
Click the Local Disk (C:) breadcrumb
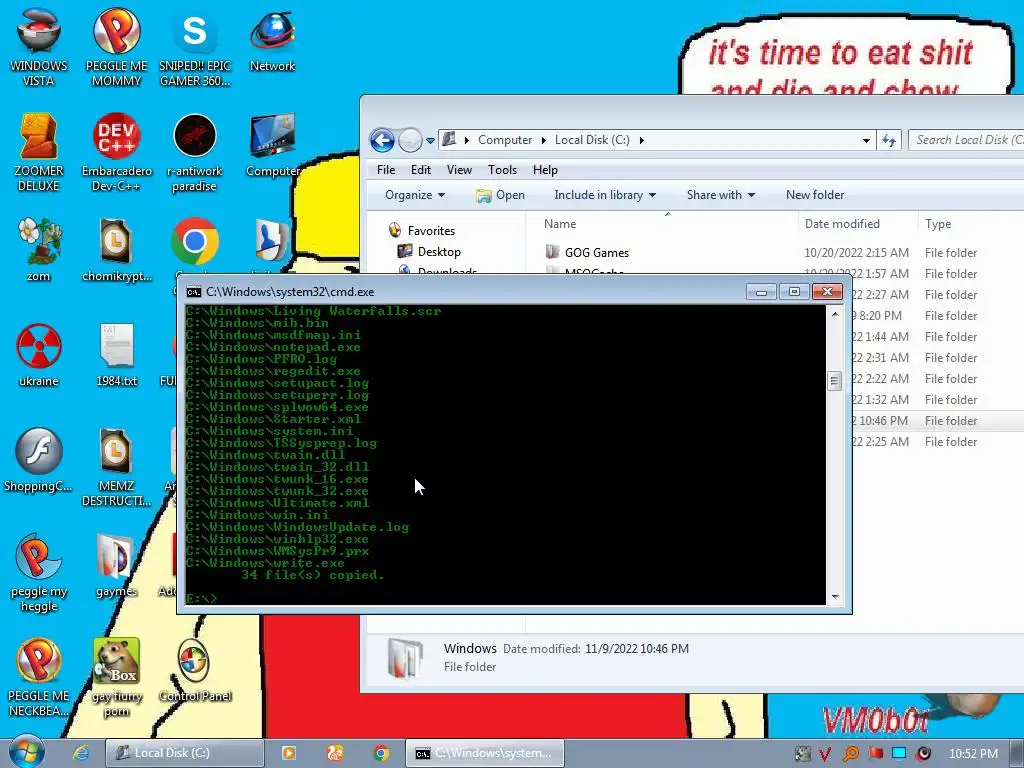click(x=592, y=140)
